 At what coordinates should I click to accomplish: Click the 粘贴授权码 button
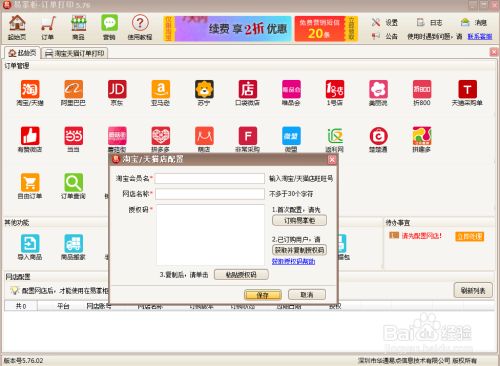[241, 275]
